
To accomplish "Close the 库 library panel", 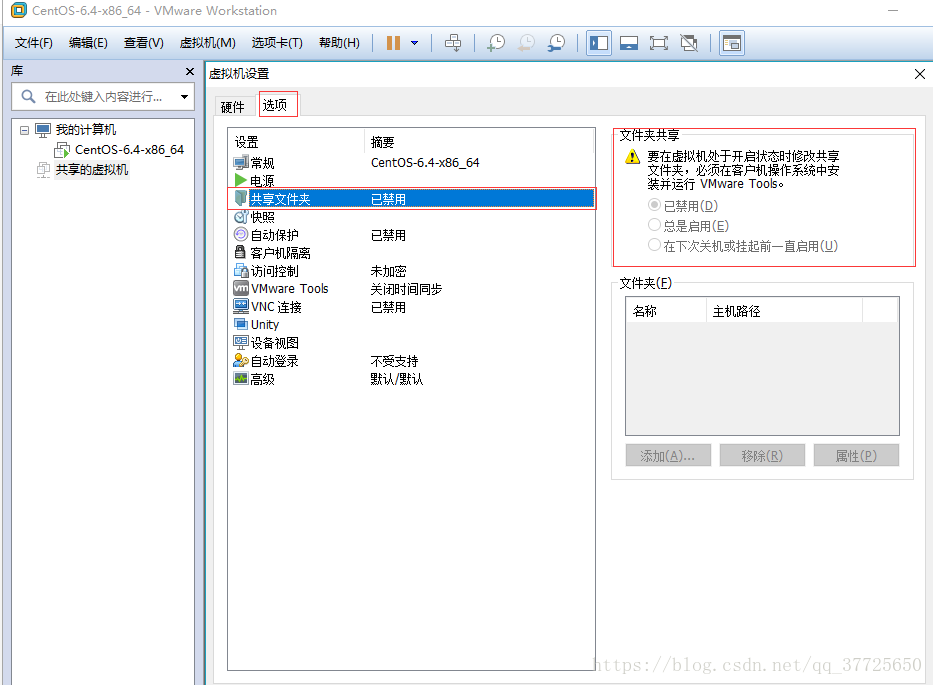I will [190, 71].
